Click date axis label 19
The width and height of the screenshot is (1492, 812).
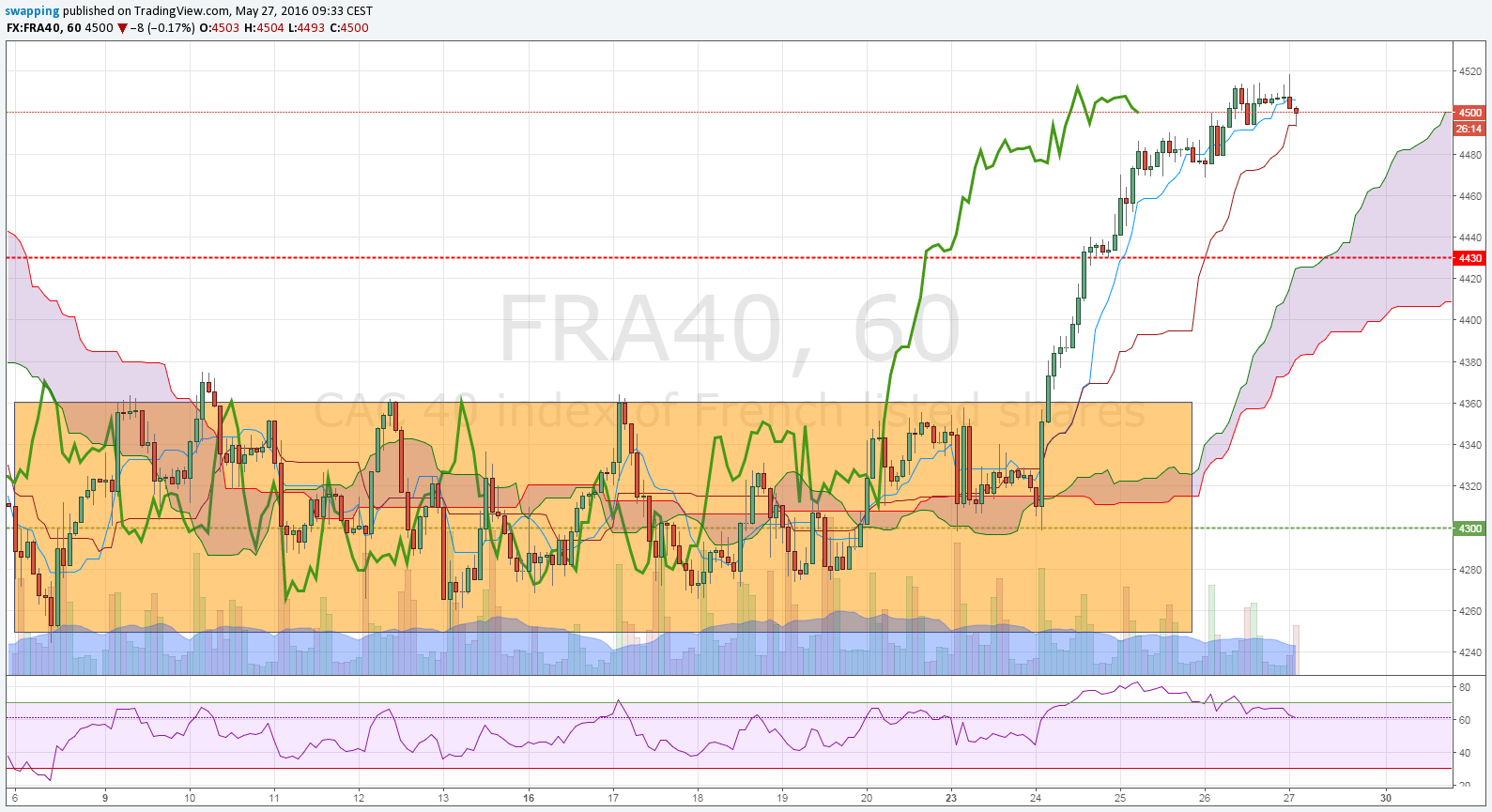[782, 798]
